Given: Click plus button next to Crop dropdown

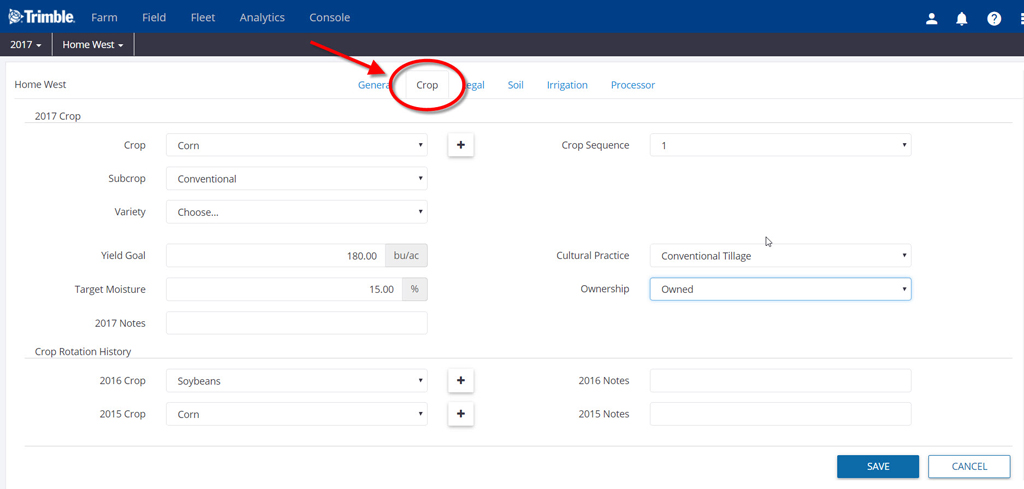Looking at the screenshot, I should click(x=460, y=145).
